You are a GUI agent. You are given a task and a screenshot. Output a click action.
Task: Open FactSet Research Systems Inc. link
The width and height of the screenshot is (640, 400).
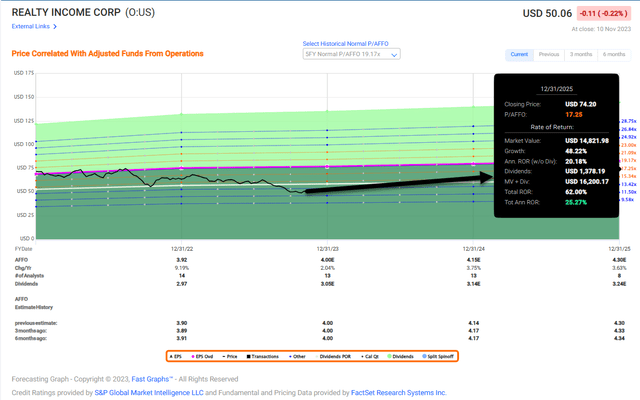click(x=398, y=393)
